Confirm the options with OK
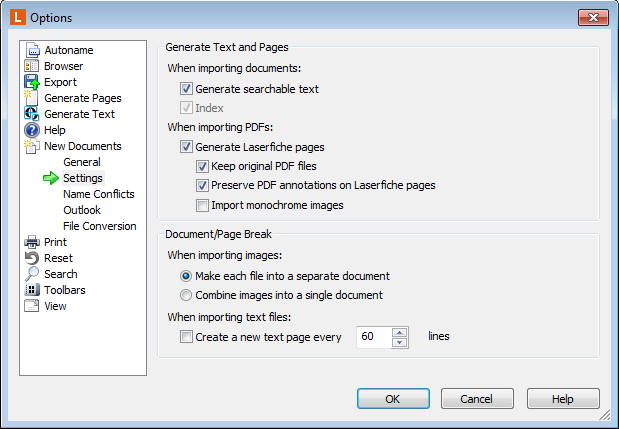Image resolution: width=619 pixels, height=429 pixels. [393, 399]
